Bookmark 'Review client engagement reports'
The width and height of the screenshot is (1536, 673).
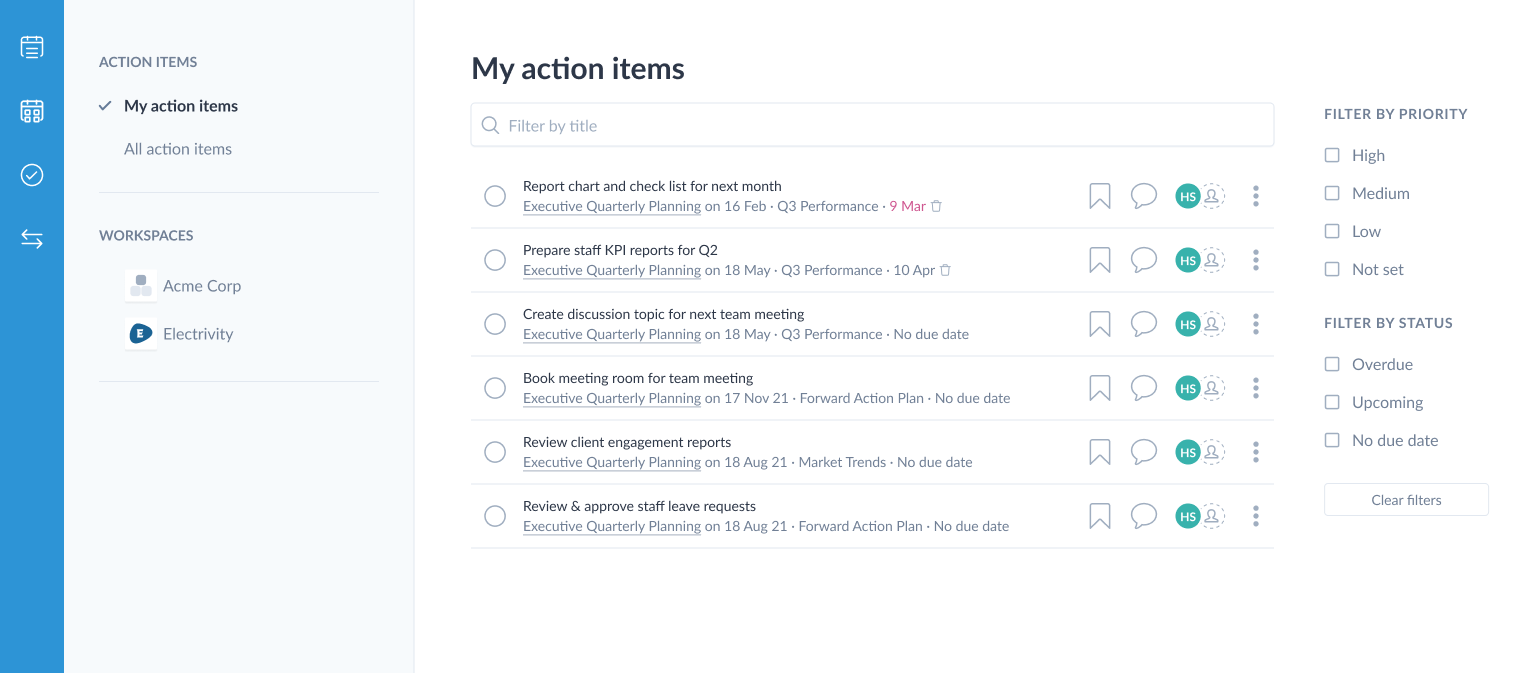point(1100,452)
